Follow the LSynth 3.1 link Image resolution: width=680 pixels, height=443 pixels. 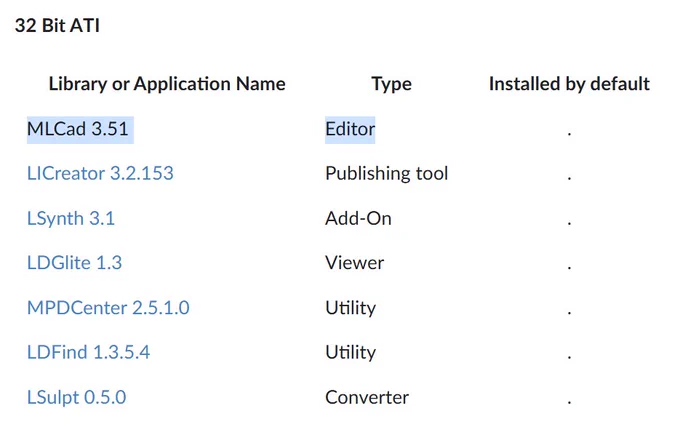pyautogui.click(x=71, y=218)
